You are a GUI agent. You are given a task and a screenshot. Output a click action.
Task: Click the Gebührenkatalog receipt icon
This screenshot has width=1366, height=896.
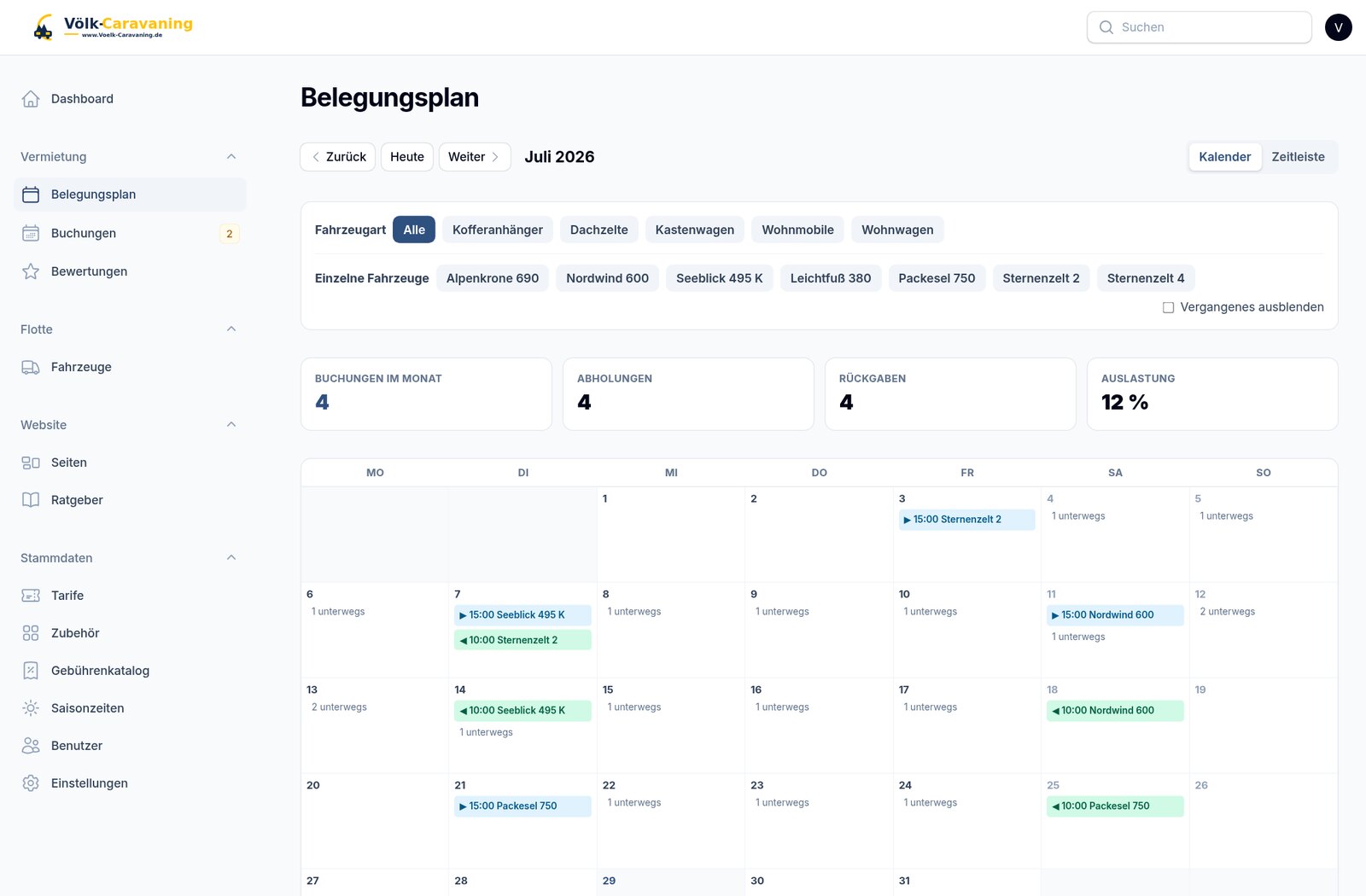pos(31,671)
